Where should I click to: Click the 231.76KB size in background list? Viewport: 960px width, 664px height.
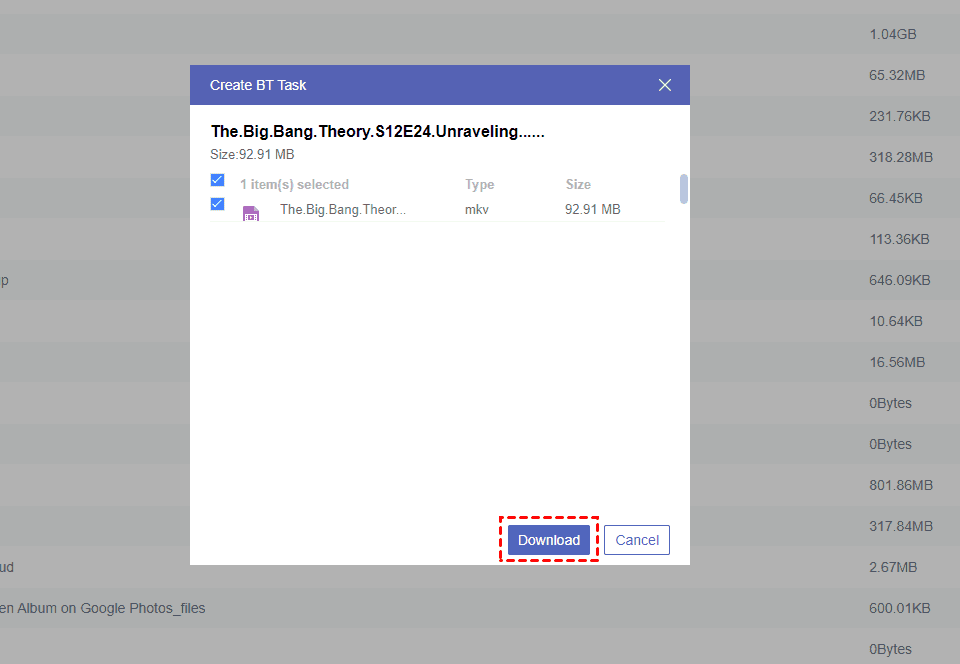pyautogui.click(x=899, y=116)
